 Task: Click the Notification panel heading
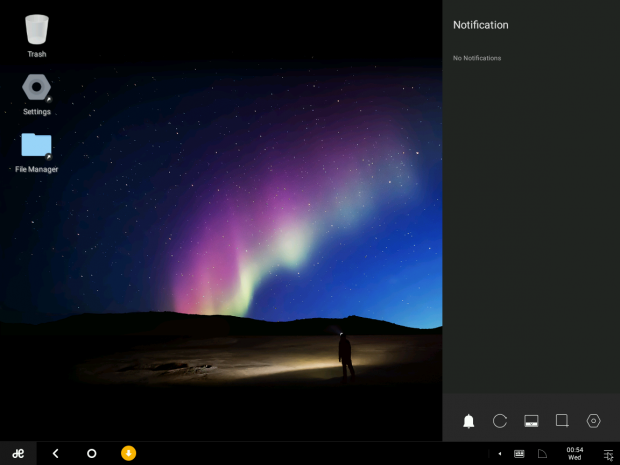[481, 25]
